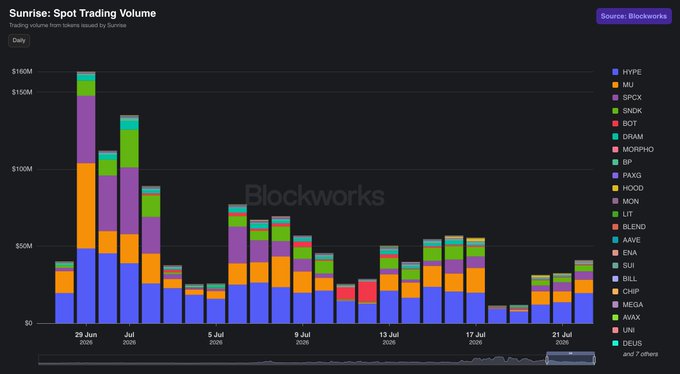This screenshot has height=374, width=680.
Task: Click the red BOT segment in 12 Jul bar
Action: pos(367,292)
